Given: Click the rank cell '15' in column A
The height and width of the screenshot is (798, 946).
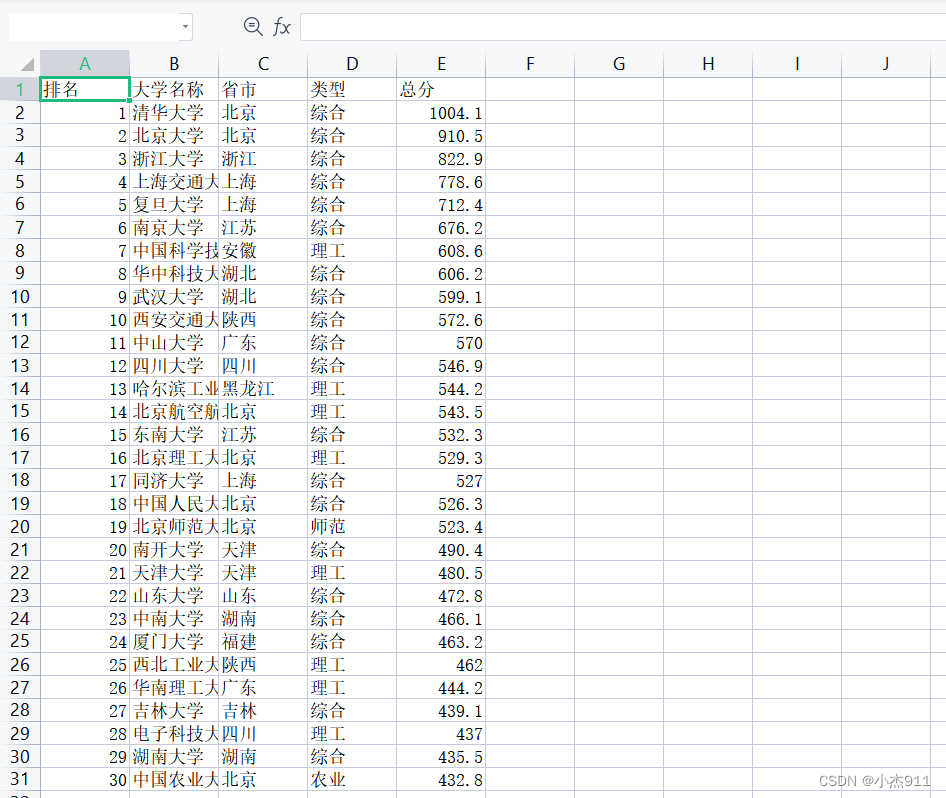Looking at the screenshot, I should (85, 434).
